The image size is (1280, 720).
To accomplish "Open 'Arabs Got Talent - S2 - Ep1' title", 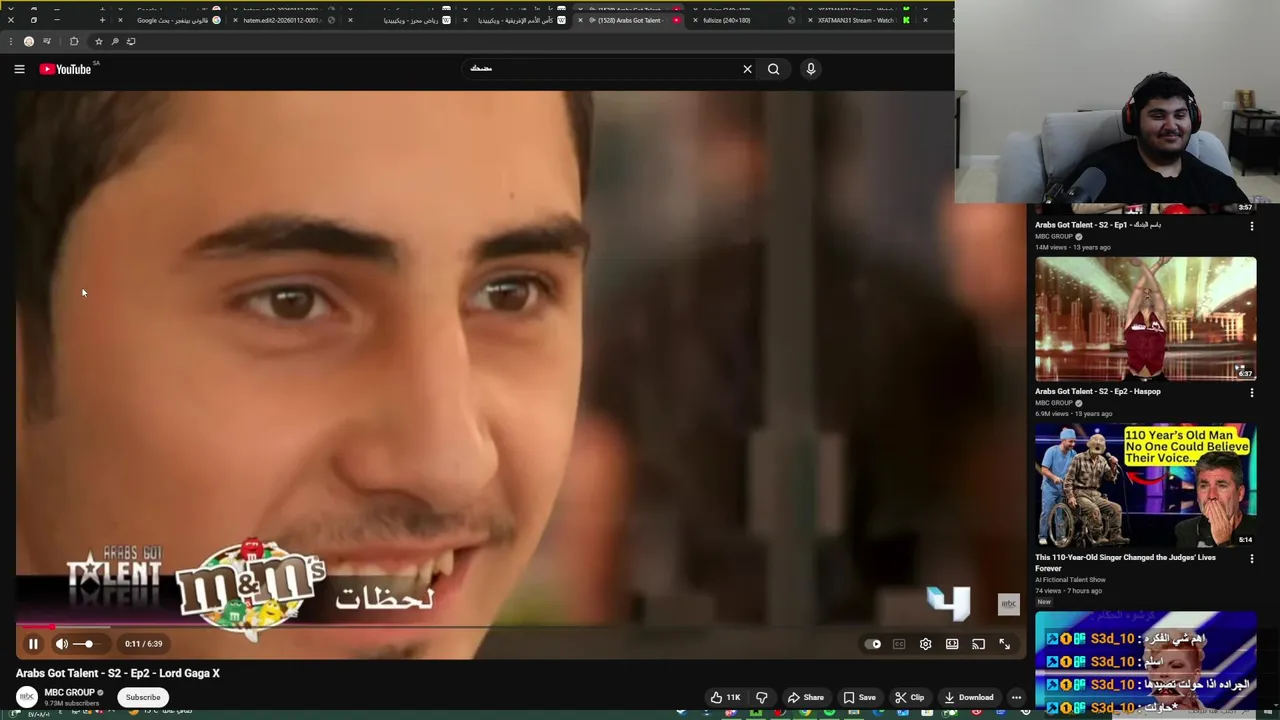I will pos(1098,225).
